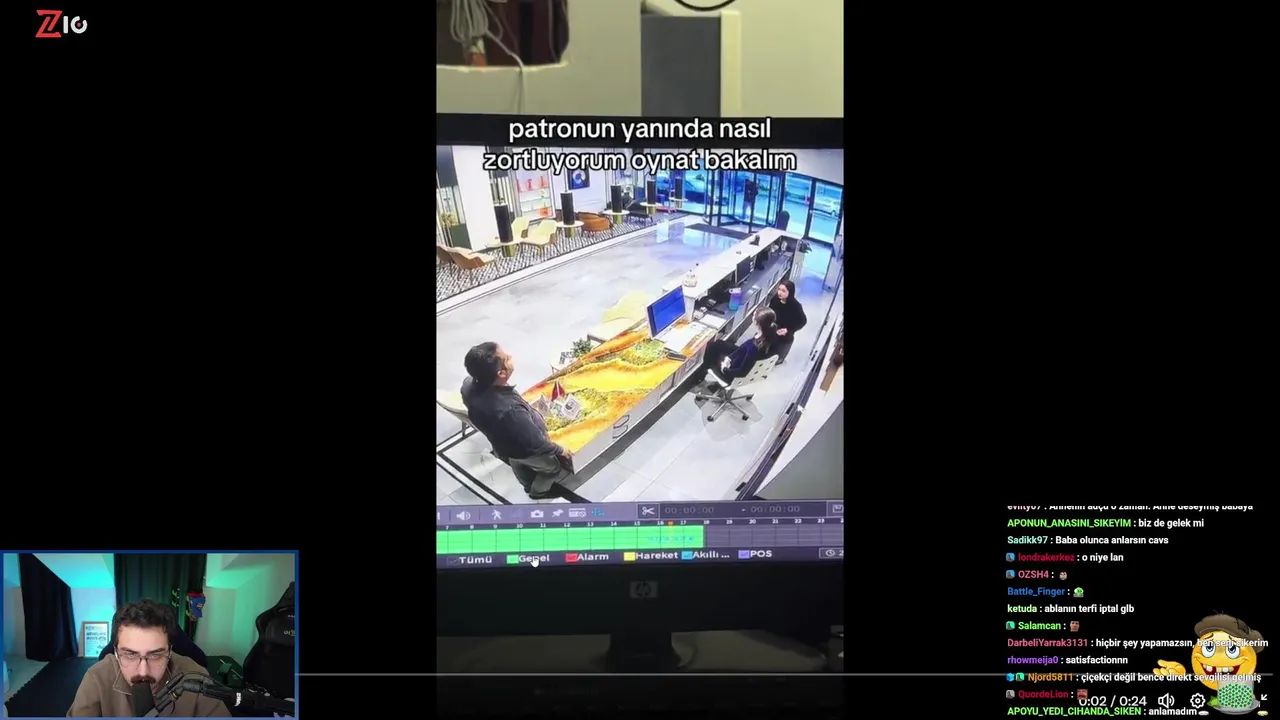
Task: Toggle the blue Akıllı recording filter
Action: pos(687,555)
